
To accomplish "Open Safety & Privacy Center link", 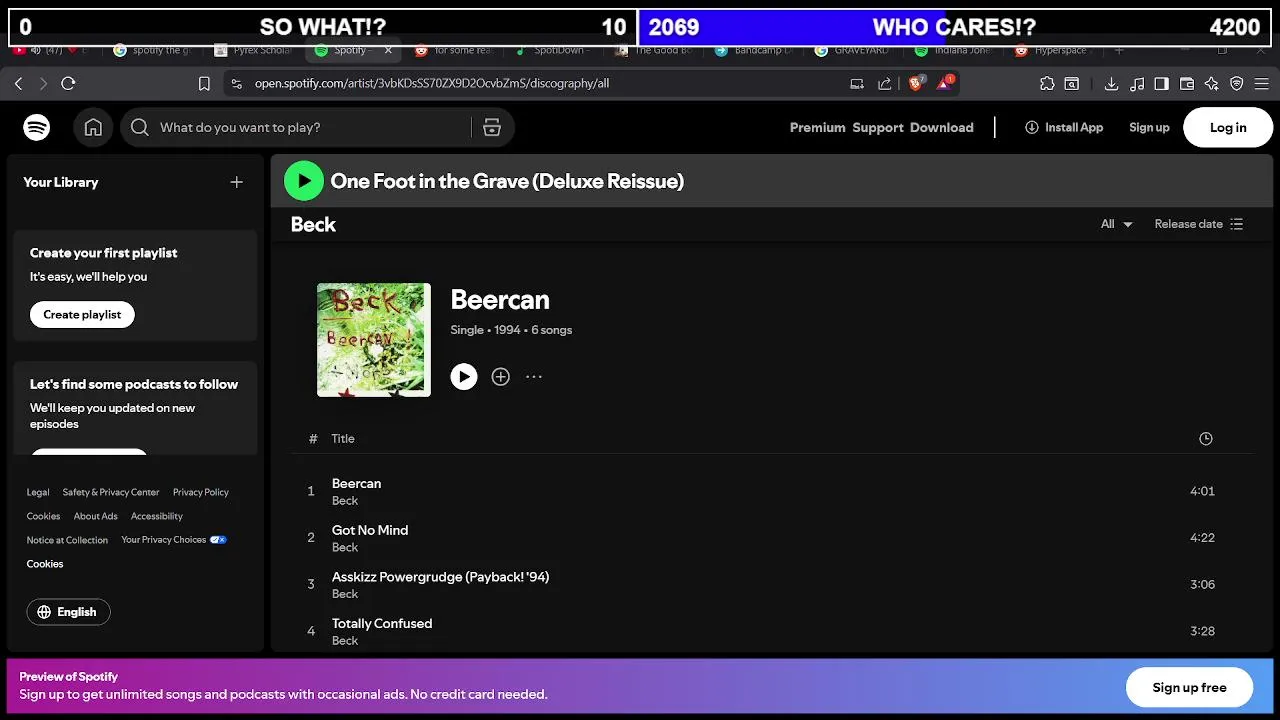I will pos(111,492).
